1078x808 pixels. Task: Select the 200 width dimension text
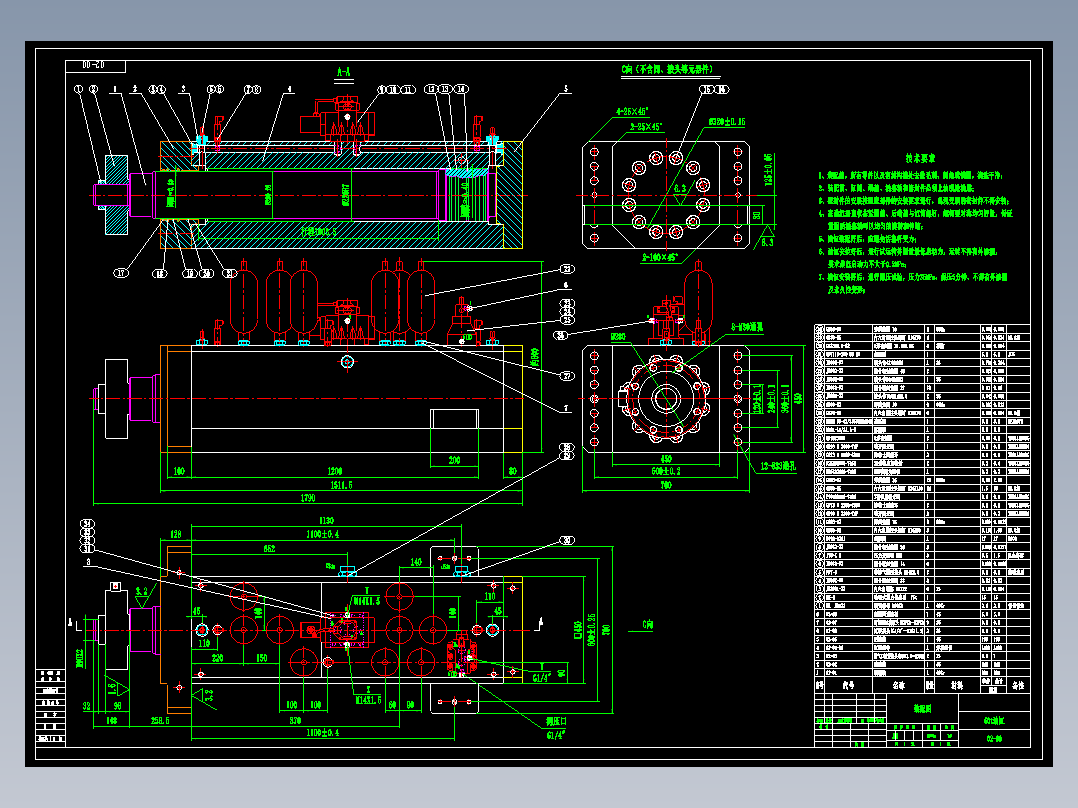pos(454,460)
